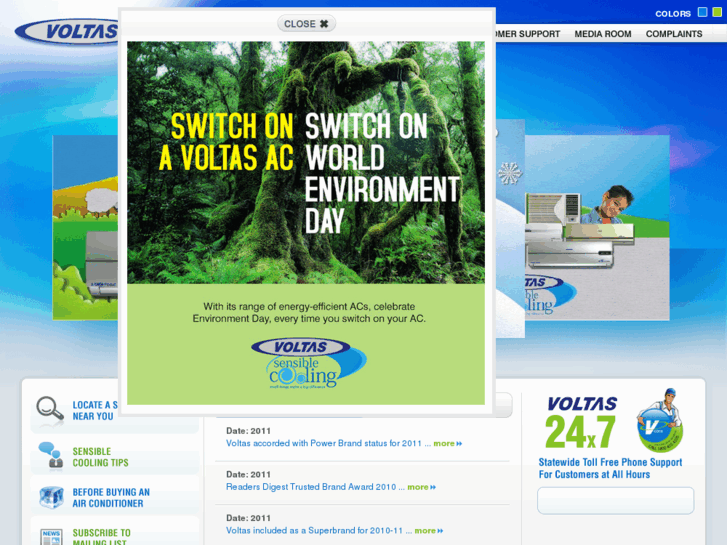Click the Voltas logo in header
The width and height of the screenshot is (727, 545).
pyautogui.click(x=66, y=32)
